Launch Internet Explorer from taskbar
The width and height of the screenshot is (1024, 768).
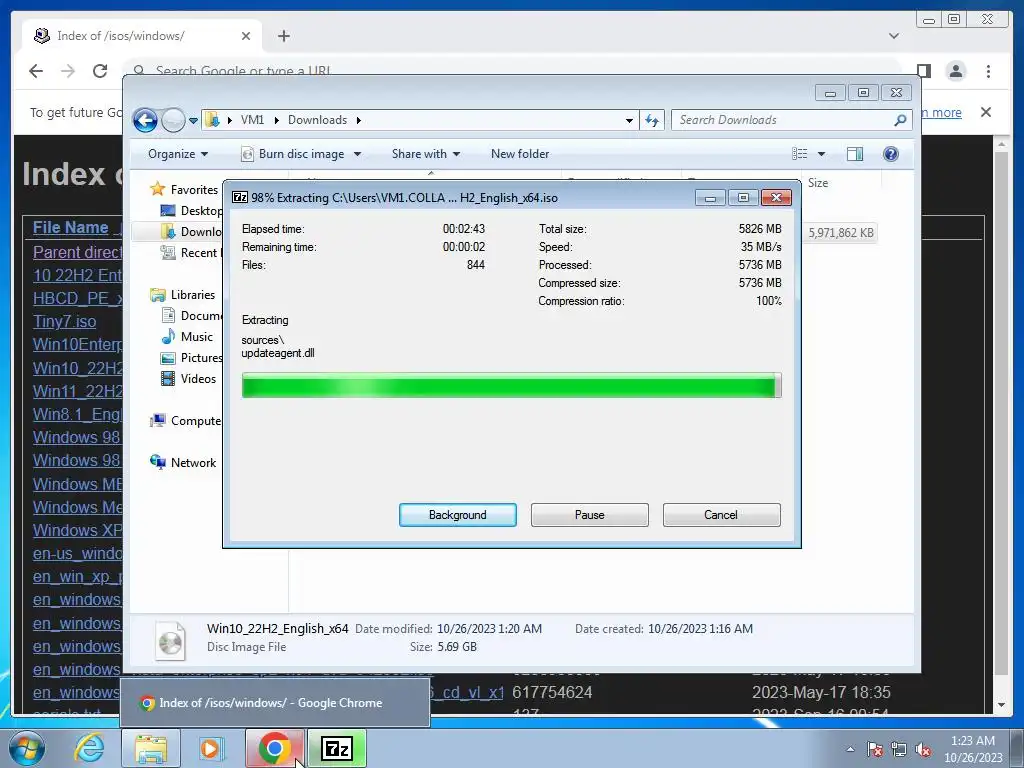click(x=89, y=748)
